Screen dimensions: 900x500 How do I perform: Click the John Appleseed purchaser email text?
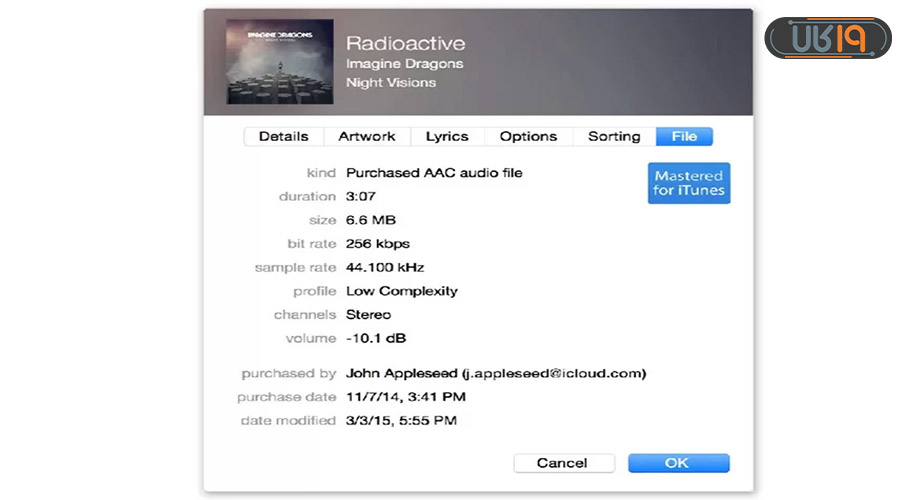click(x=495, y=373)
